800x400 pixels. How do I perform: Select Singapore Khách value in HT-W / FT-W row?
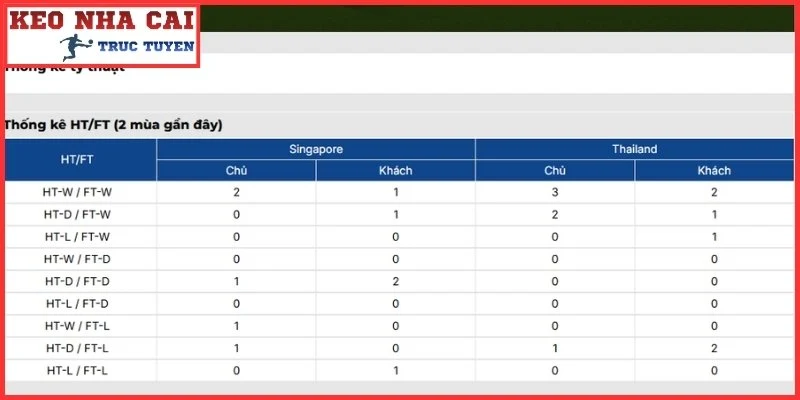click(395, 192)
